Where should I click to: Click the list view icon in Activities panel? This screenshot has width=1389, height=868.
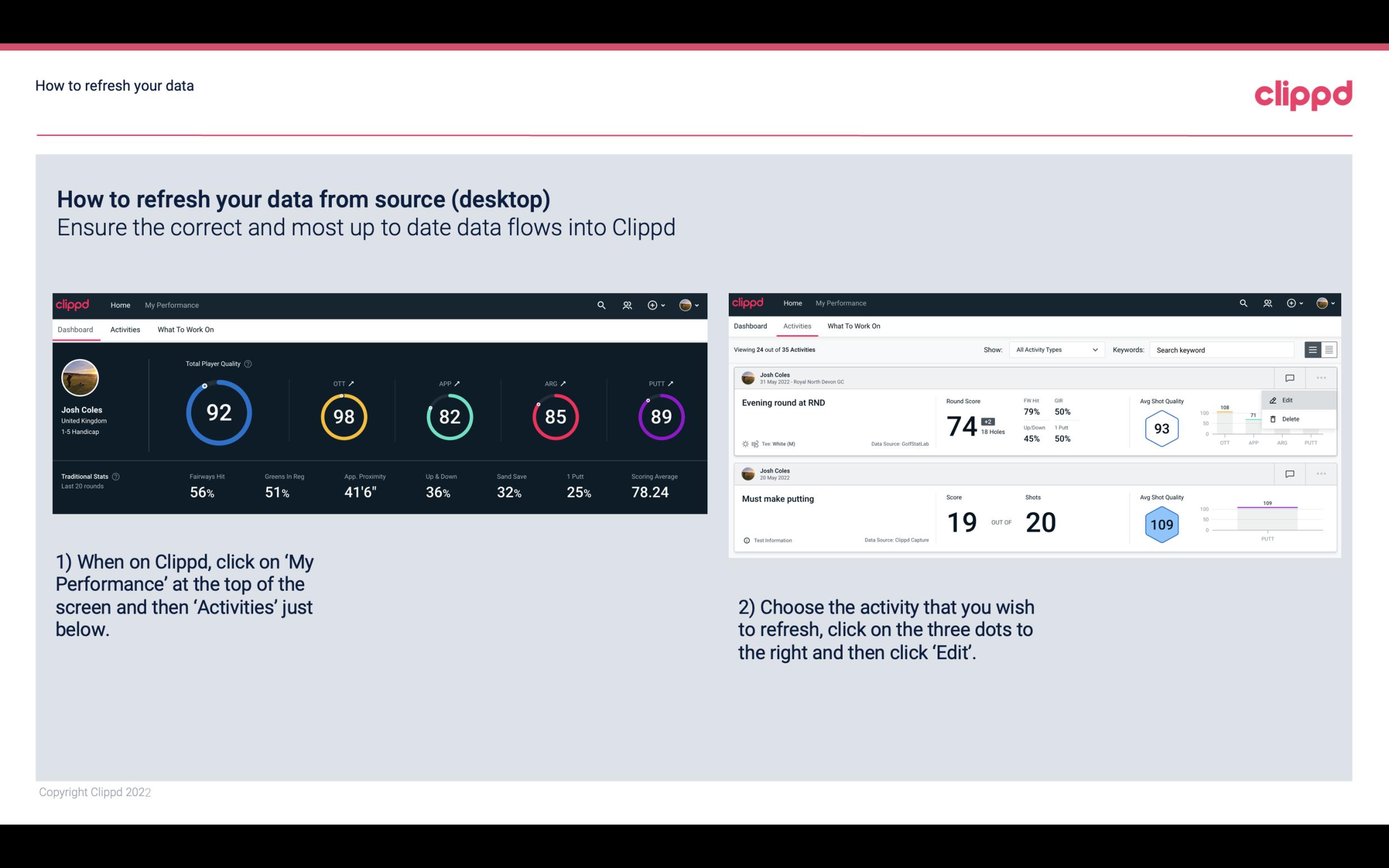coord(1313,349)
